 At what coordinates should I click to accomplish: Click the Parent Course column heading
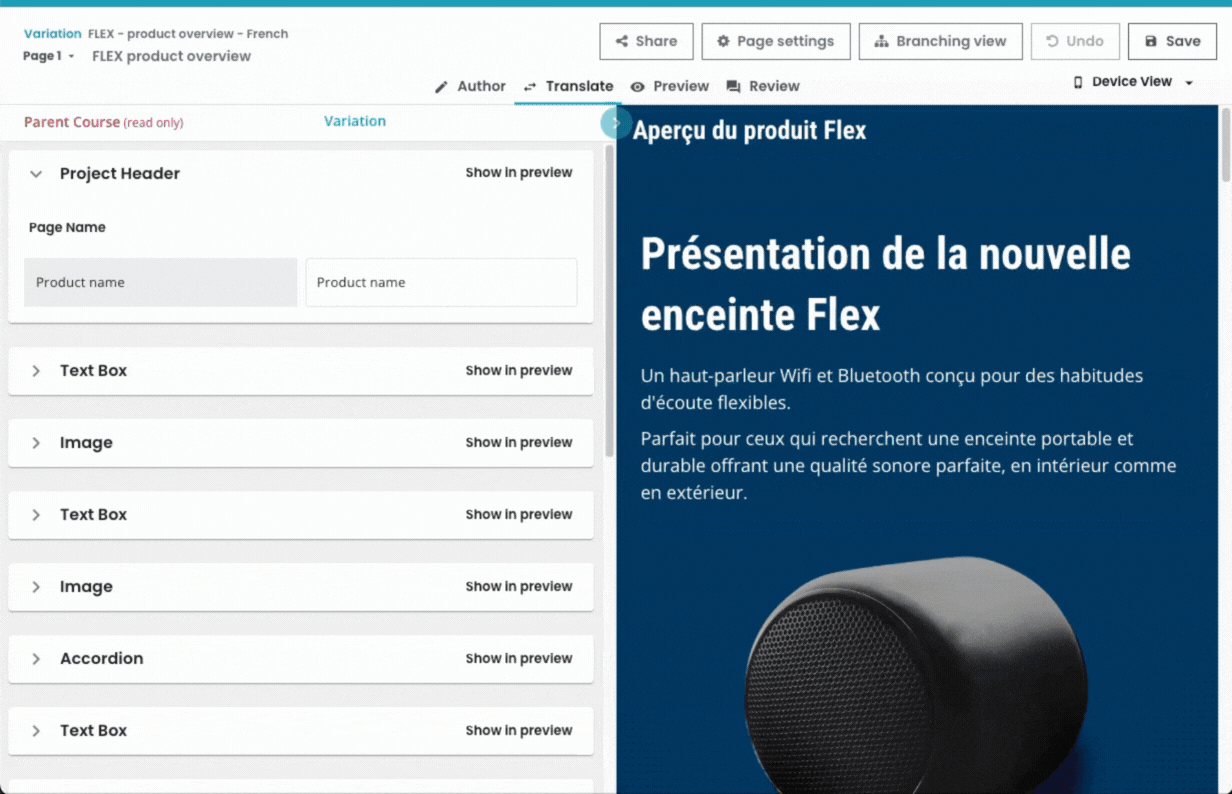click(103, 122)
